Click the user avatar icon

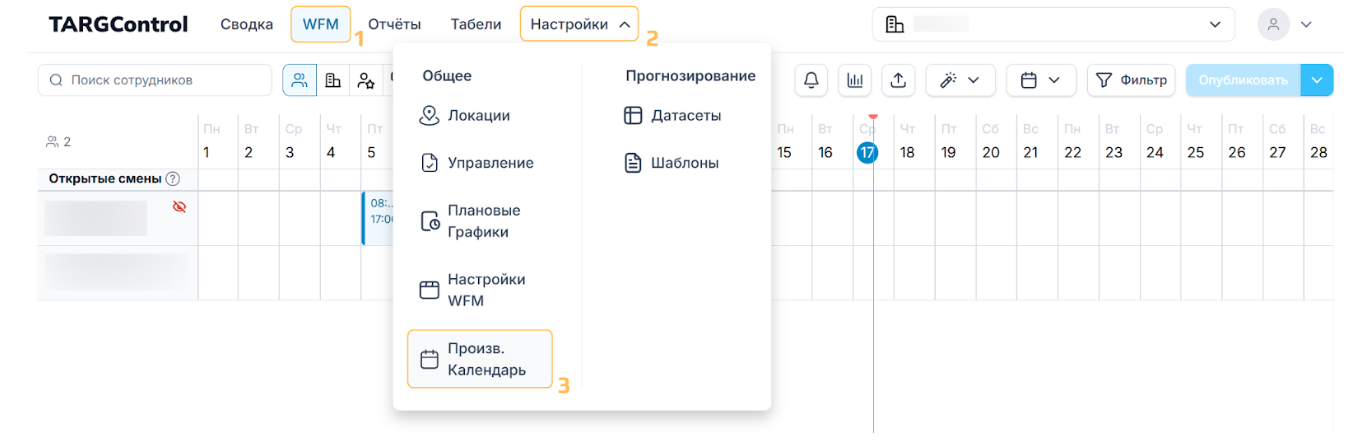[x=1273, y=25]
